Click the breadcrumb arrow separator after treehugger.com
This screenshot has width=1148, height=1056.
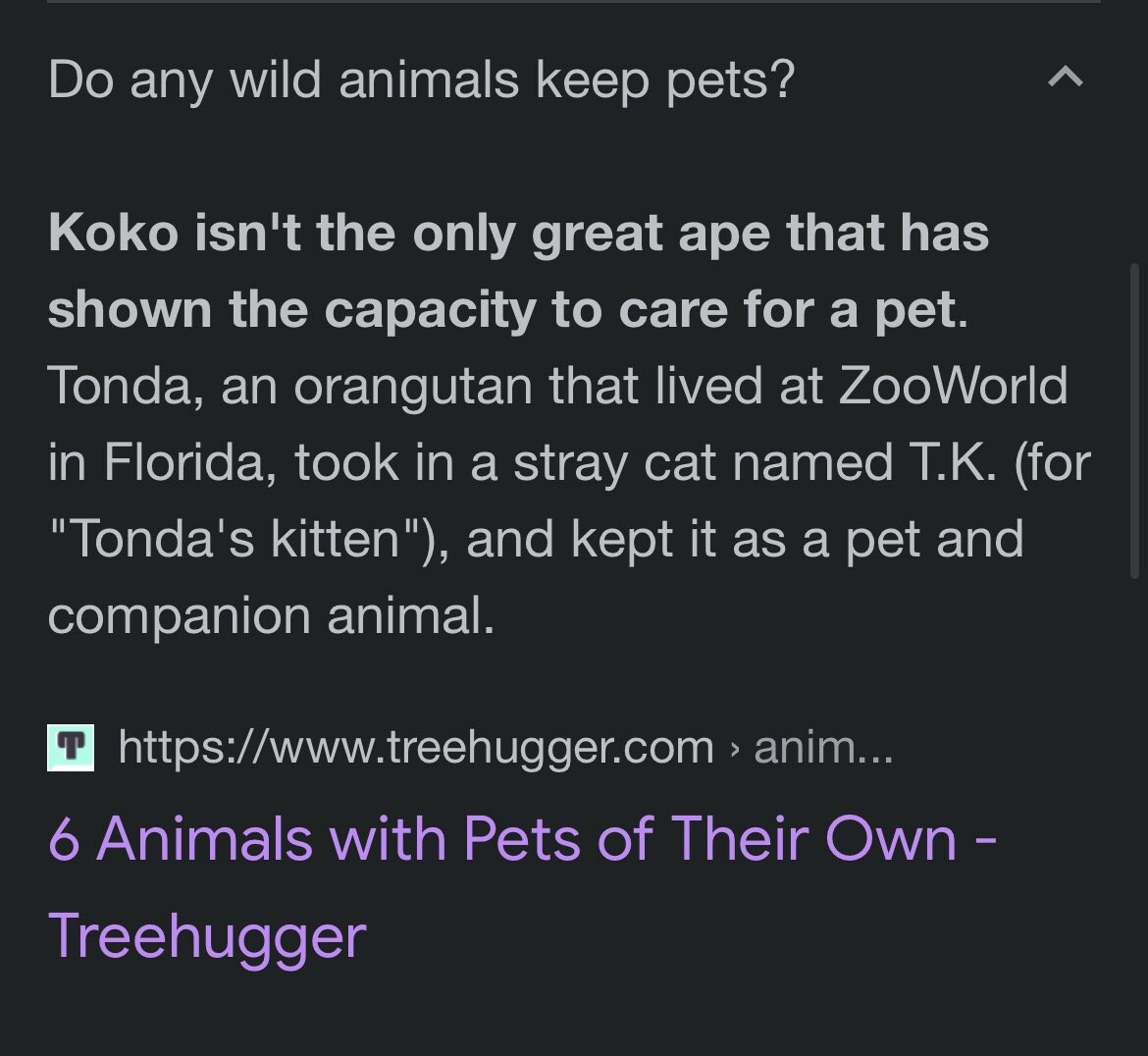point(734,748)
